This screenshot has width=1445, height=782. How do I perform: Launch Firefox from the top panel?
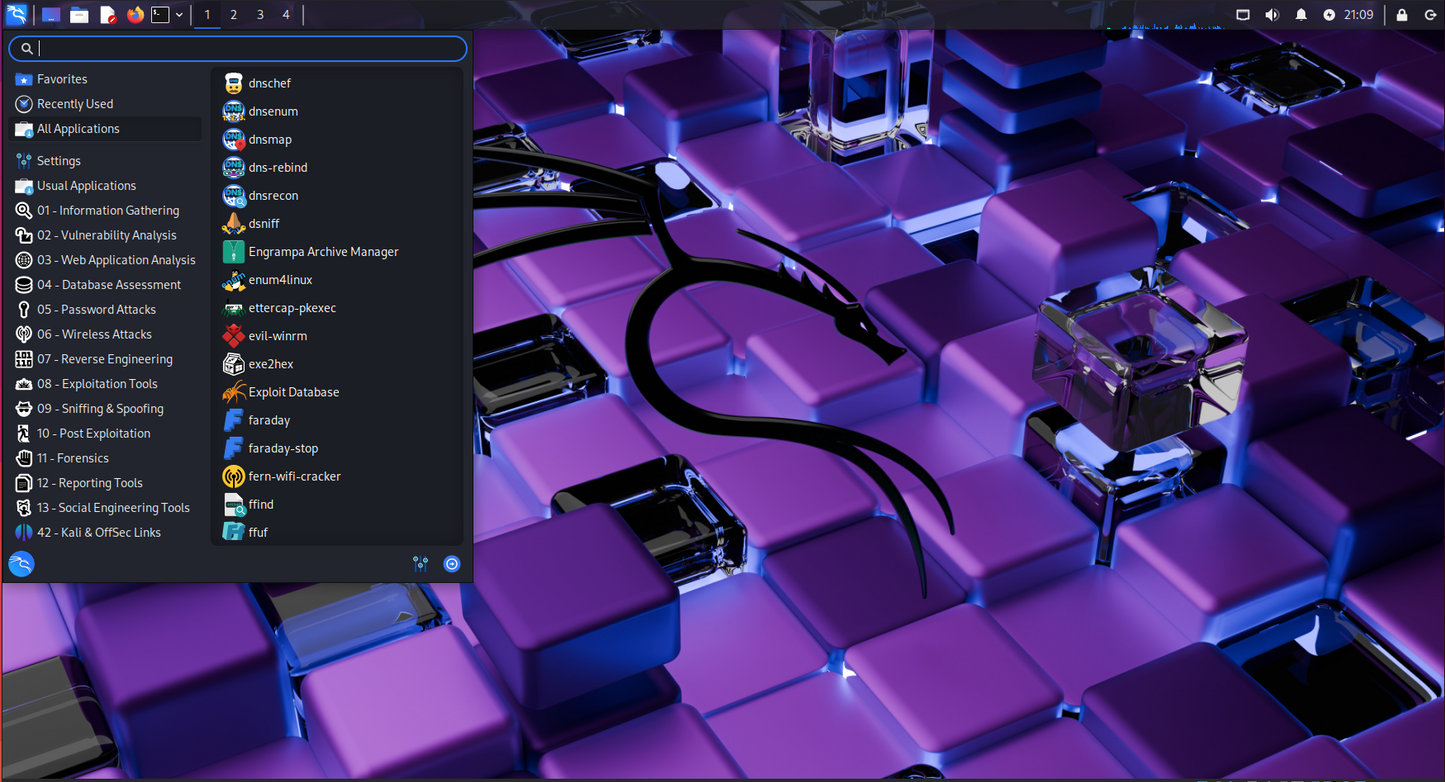[136, 15]
